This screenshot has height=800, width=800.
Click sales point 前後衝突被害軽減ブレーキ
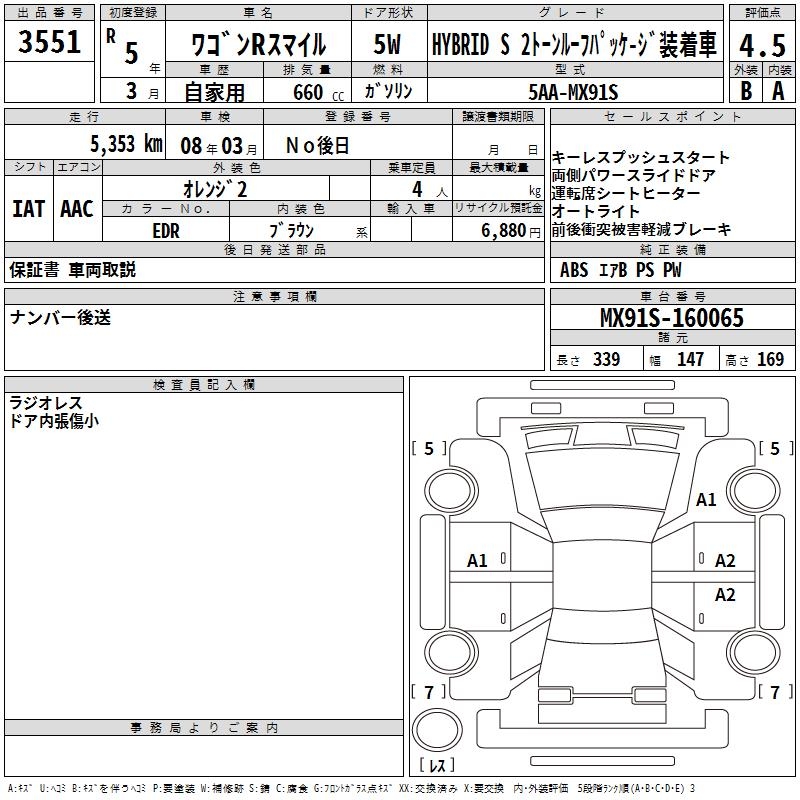(641, 229)
